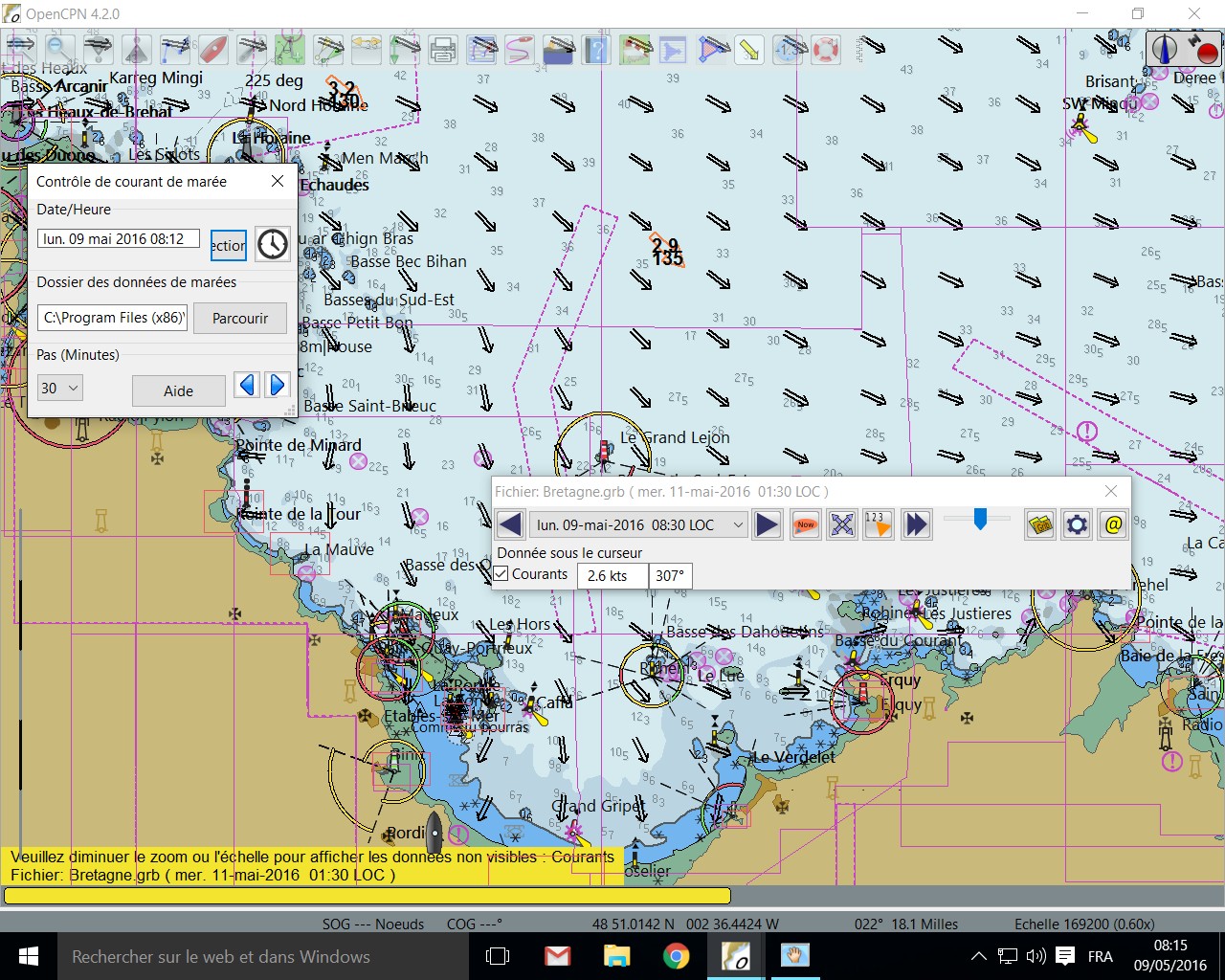Screen dimensions: 1225x980
Task: Open the track toggle pink curve icon
Action: point(520,49)
